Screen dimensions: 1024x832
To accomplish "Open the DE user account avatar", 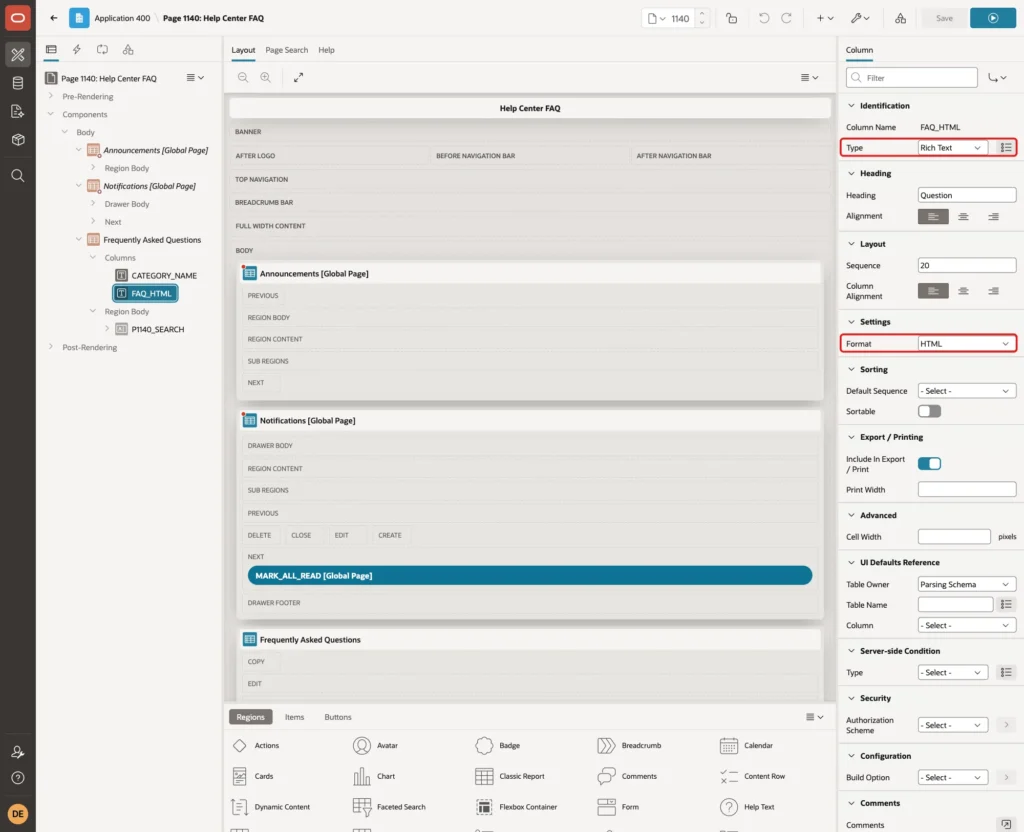I will tap(18, 814).
